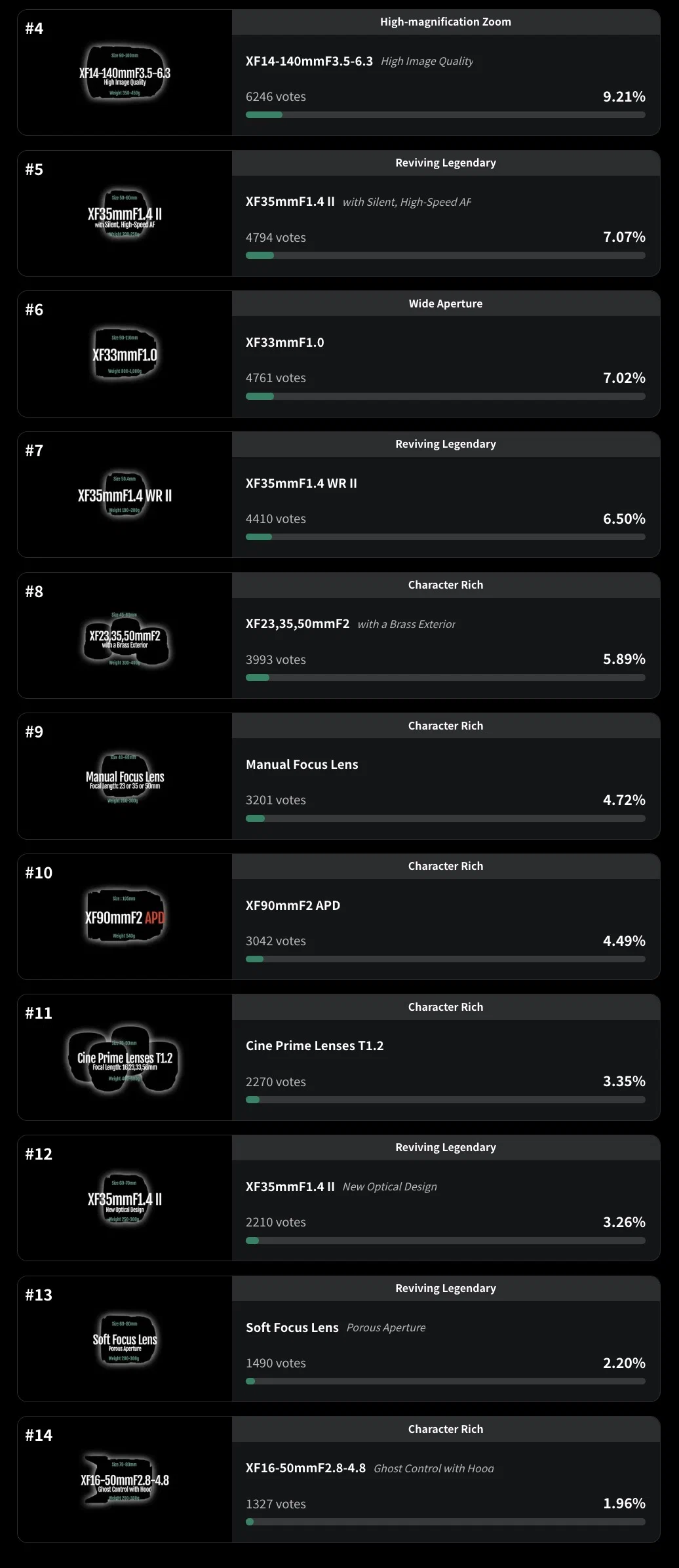
Task: Select the XF16-50mmF2.8-4.8 lens thumbnail
Action: [x=125, y=1481]
